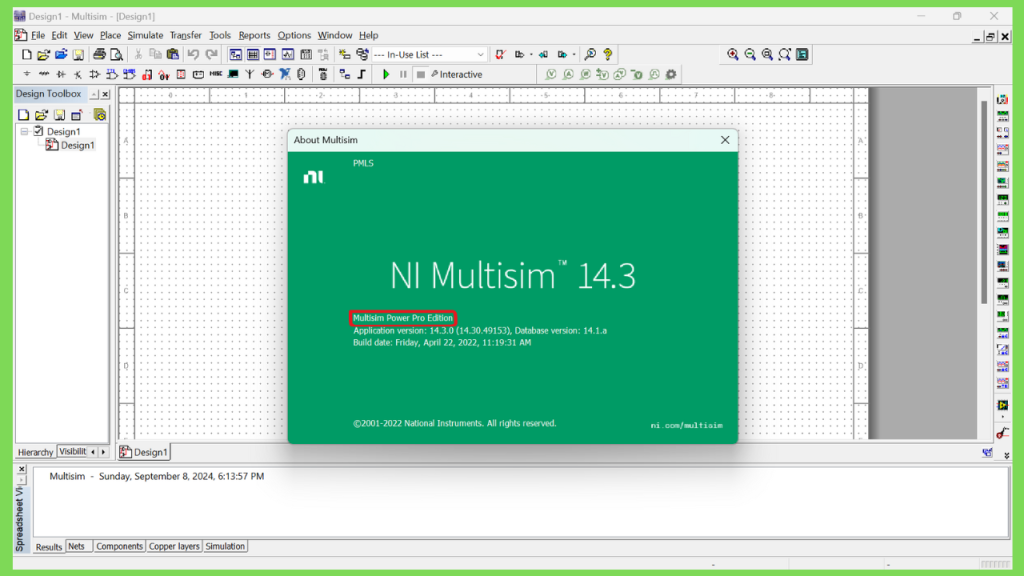Place a voltage probe
The image size is (1024, 576).
[x=551, y=74]
